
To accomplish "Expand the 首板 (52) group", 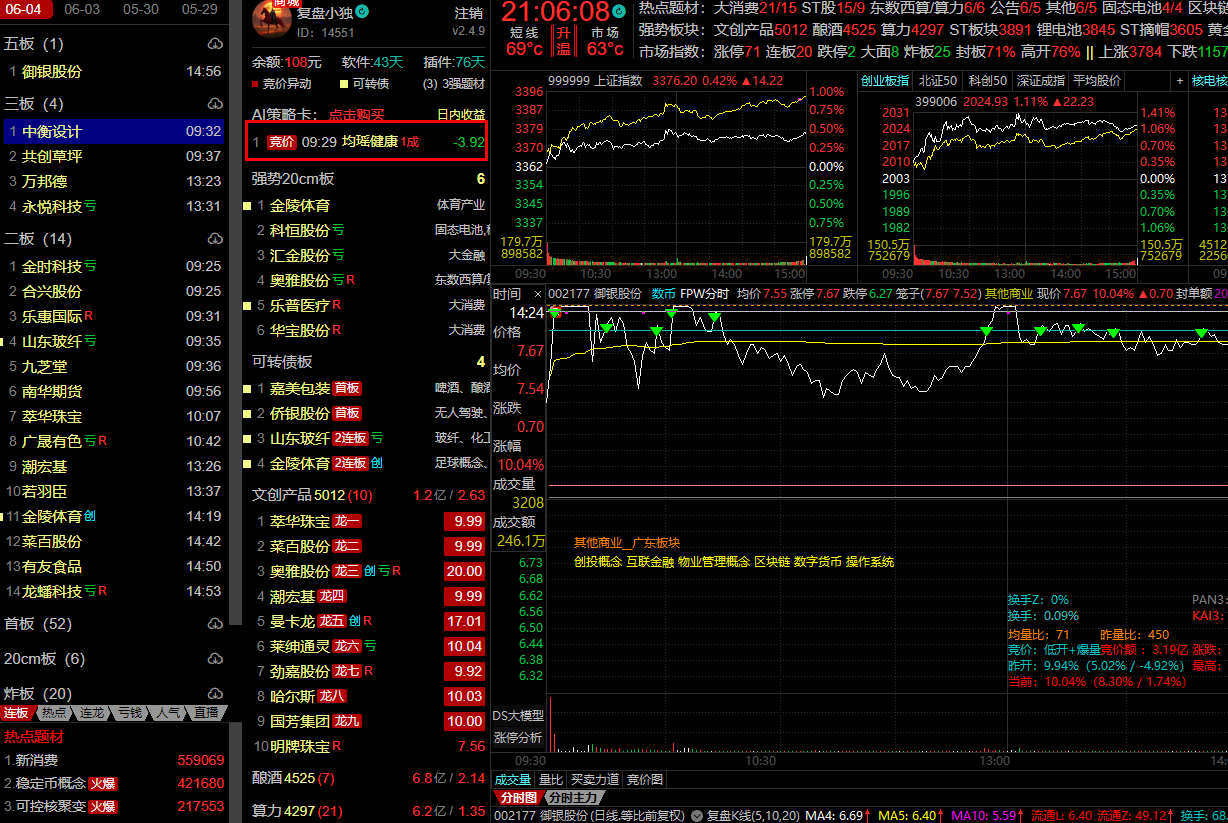I will click(38, 624).
